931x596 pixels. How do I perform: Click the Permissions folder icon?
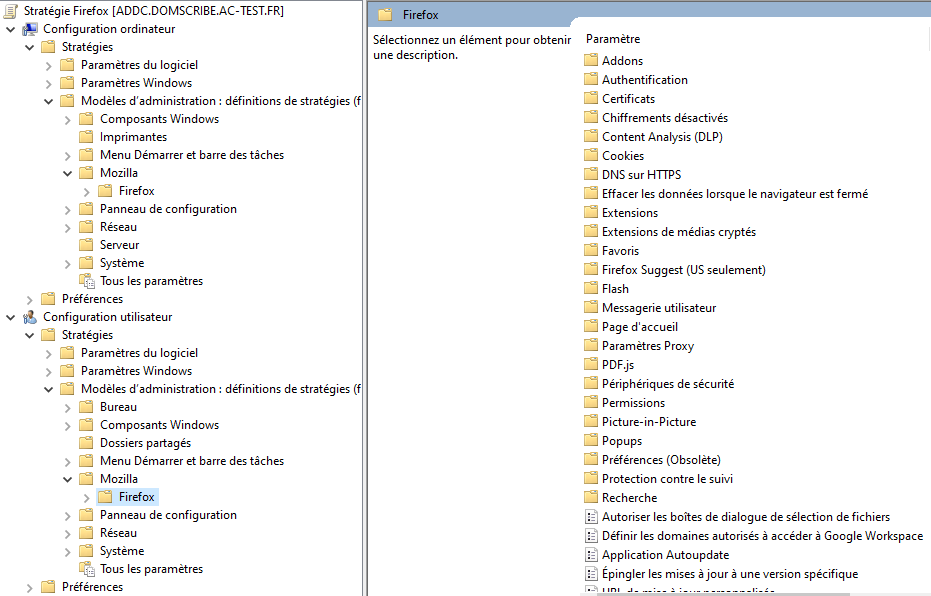click(591, 402)
